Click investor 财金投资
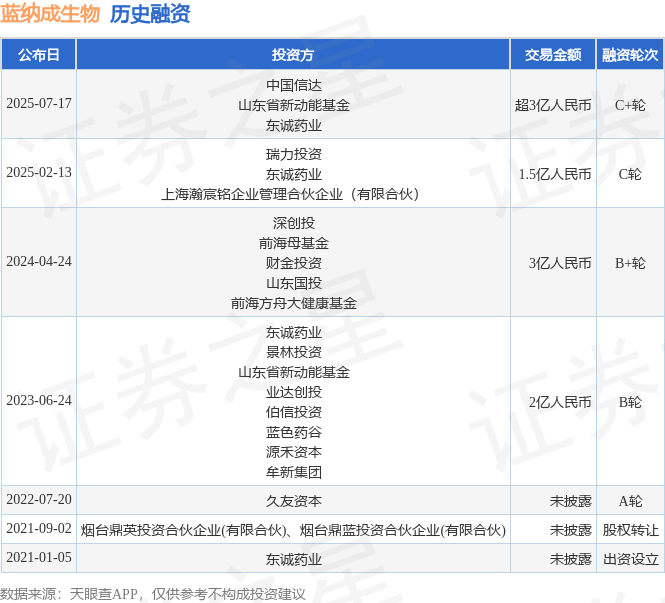The height and width of the screenshot is (603, 665). [293, 263]
